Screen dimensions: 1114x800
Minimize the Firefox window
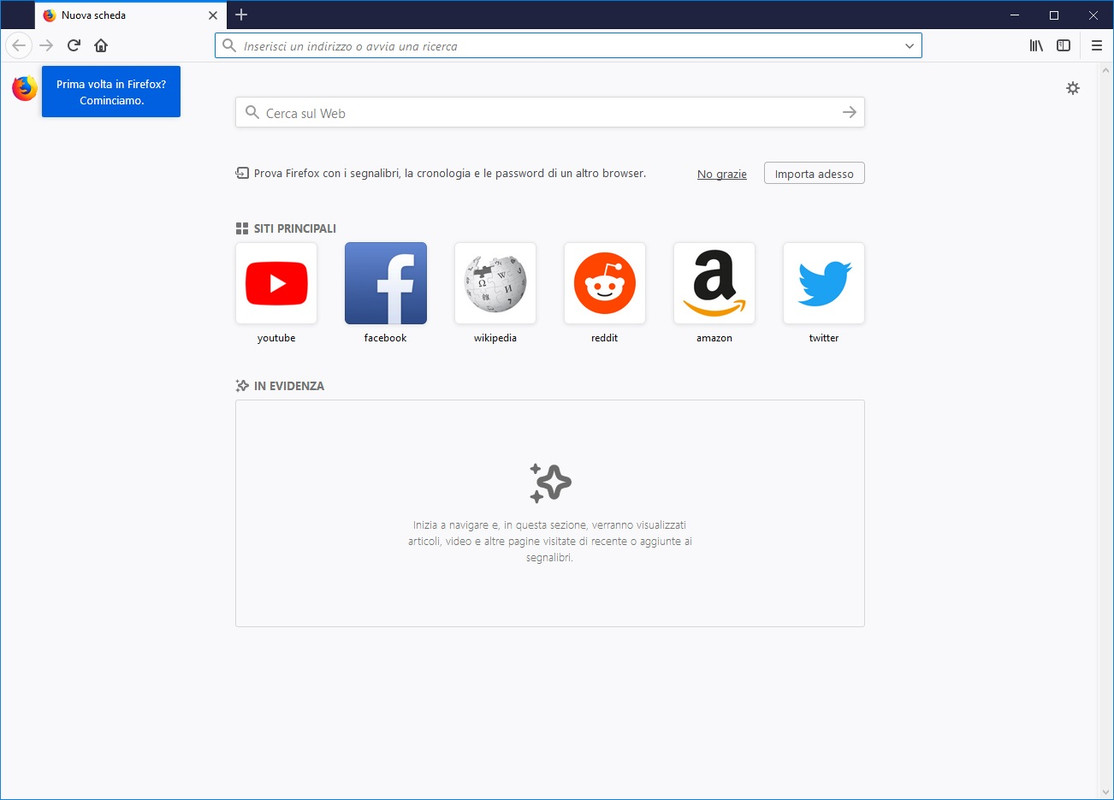click(1015, 15)
